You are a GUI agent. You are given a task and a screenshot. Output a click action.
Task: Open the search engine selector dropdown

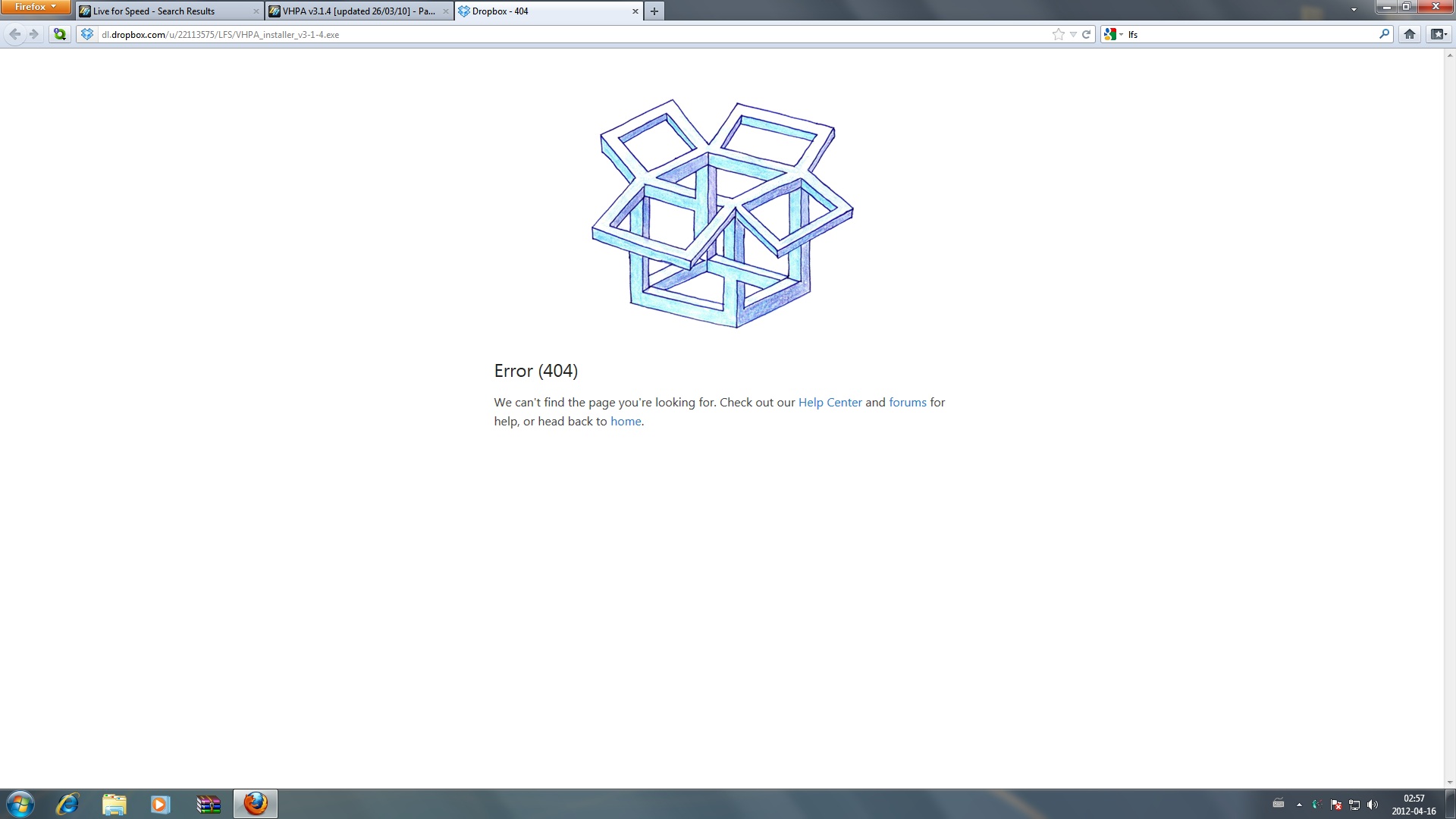[1113, 34]
